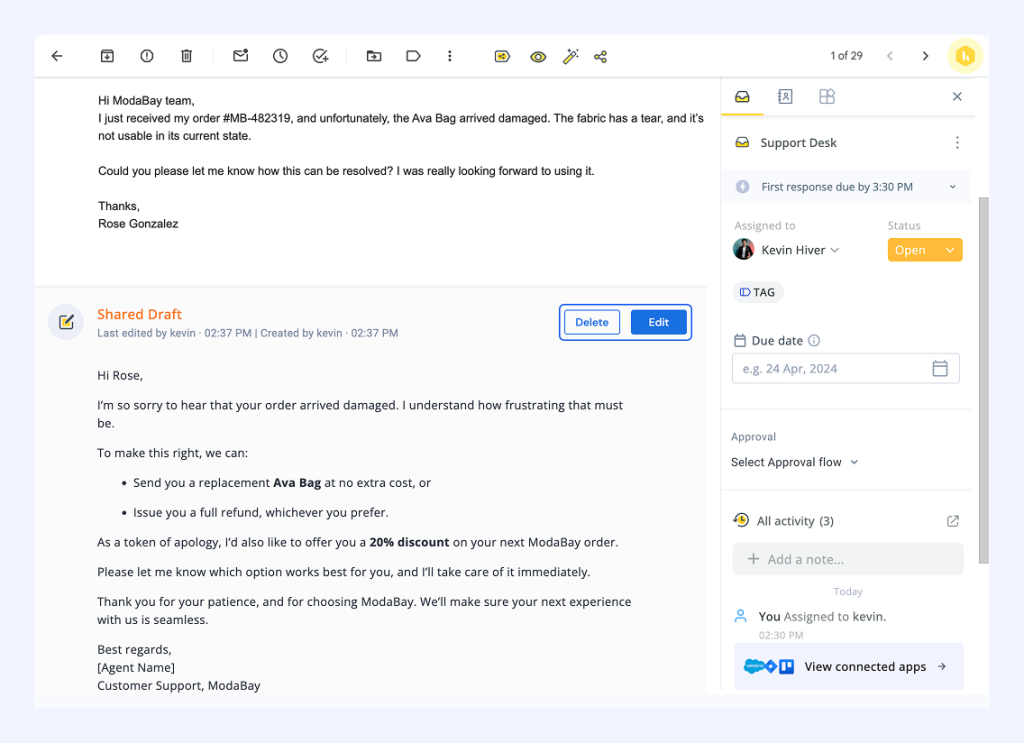Screen dimensions: 1024x743
Task: Delete email using the trash icon
Action: click(187, 56)
